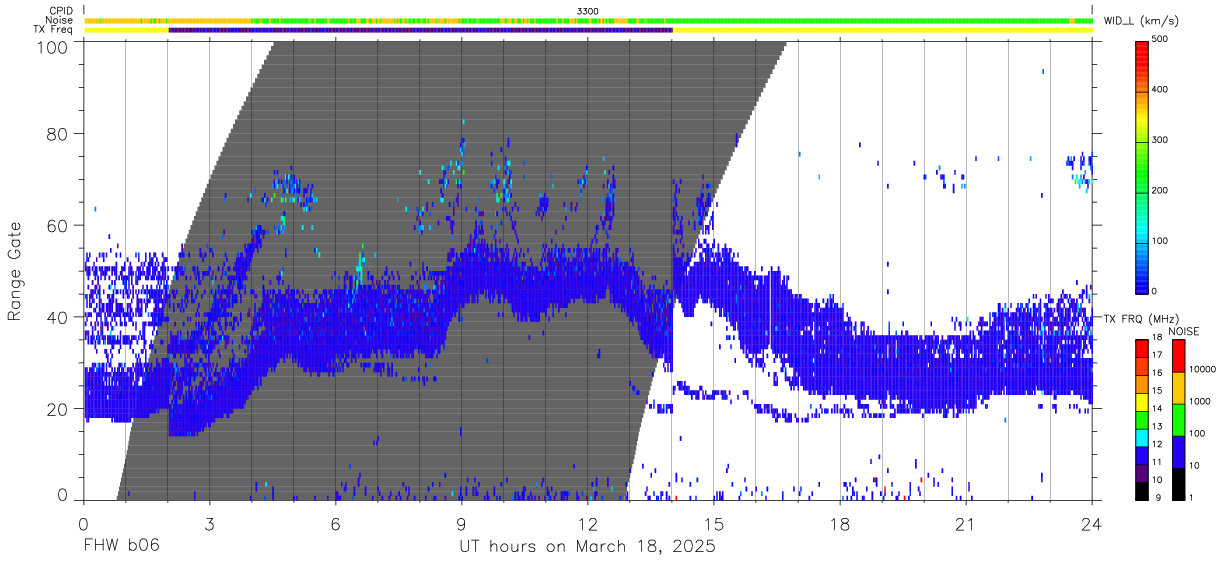The image size is (1228, 567).
Task: Click the 9 hour tick on time axis
Action: 461,523
